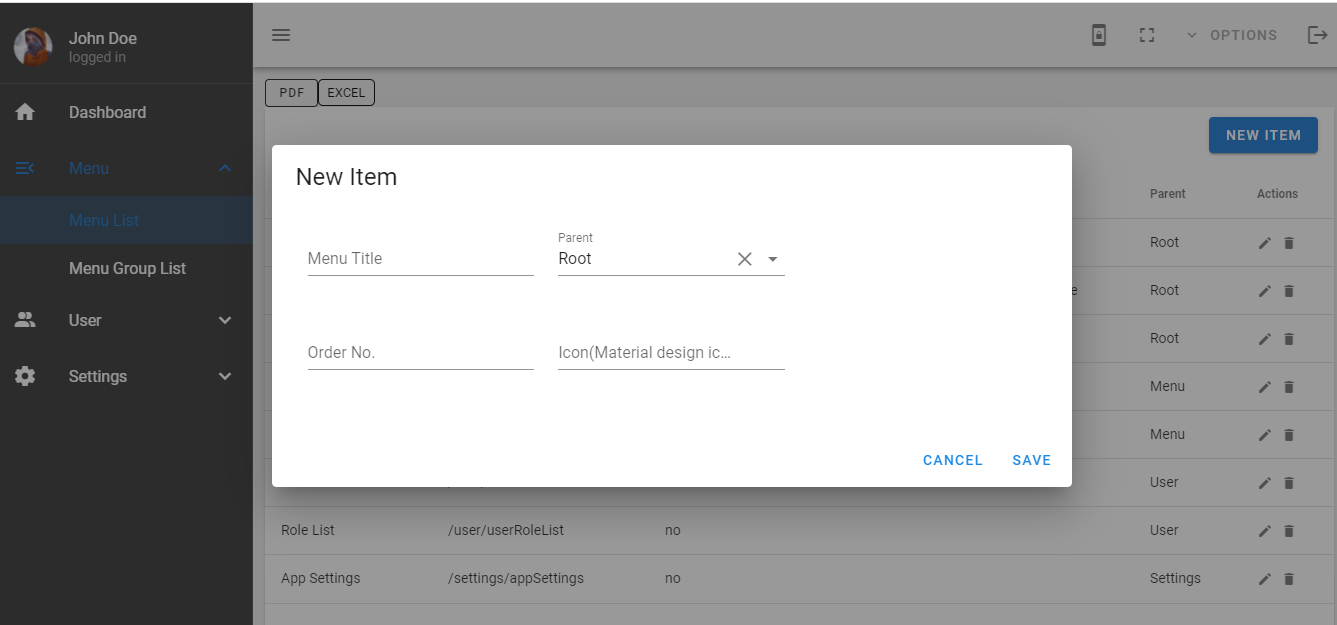This screenshot has width=1337, height=625.
Task: Click delete trash icon for App Settings row
Action: 1289,579
